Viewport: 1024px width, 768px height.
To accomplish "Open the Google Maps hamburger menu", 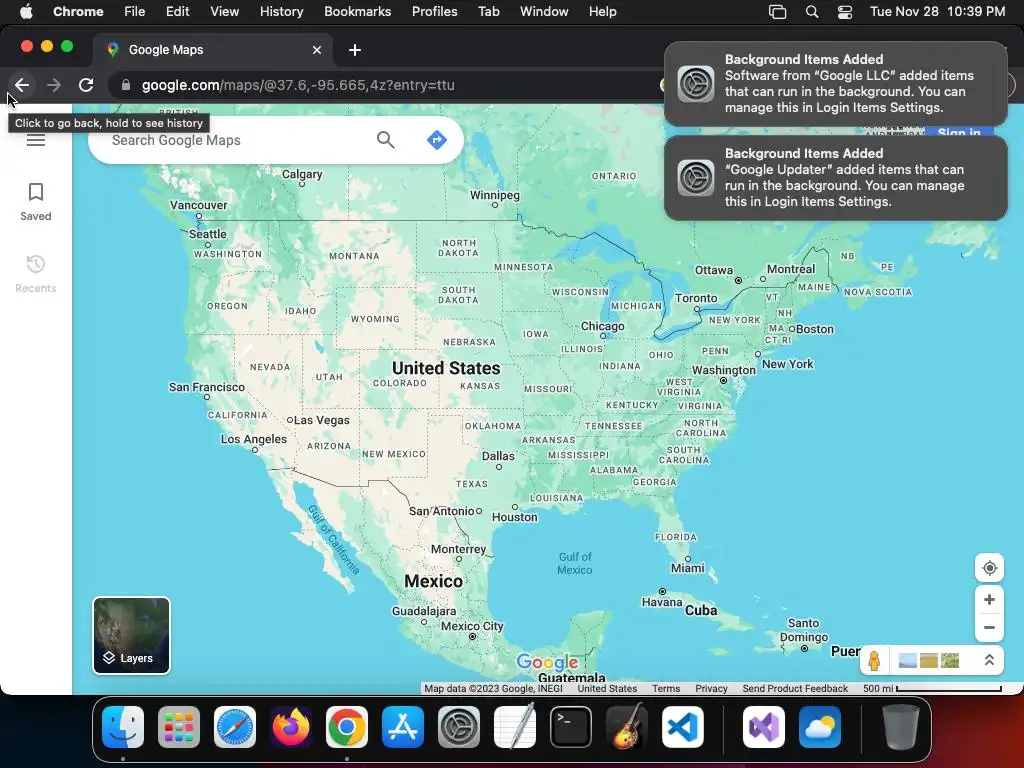I will [x=36, y=139].
